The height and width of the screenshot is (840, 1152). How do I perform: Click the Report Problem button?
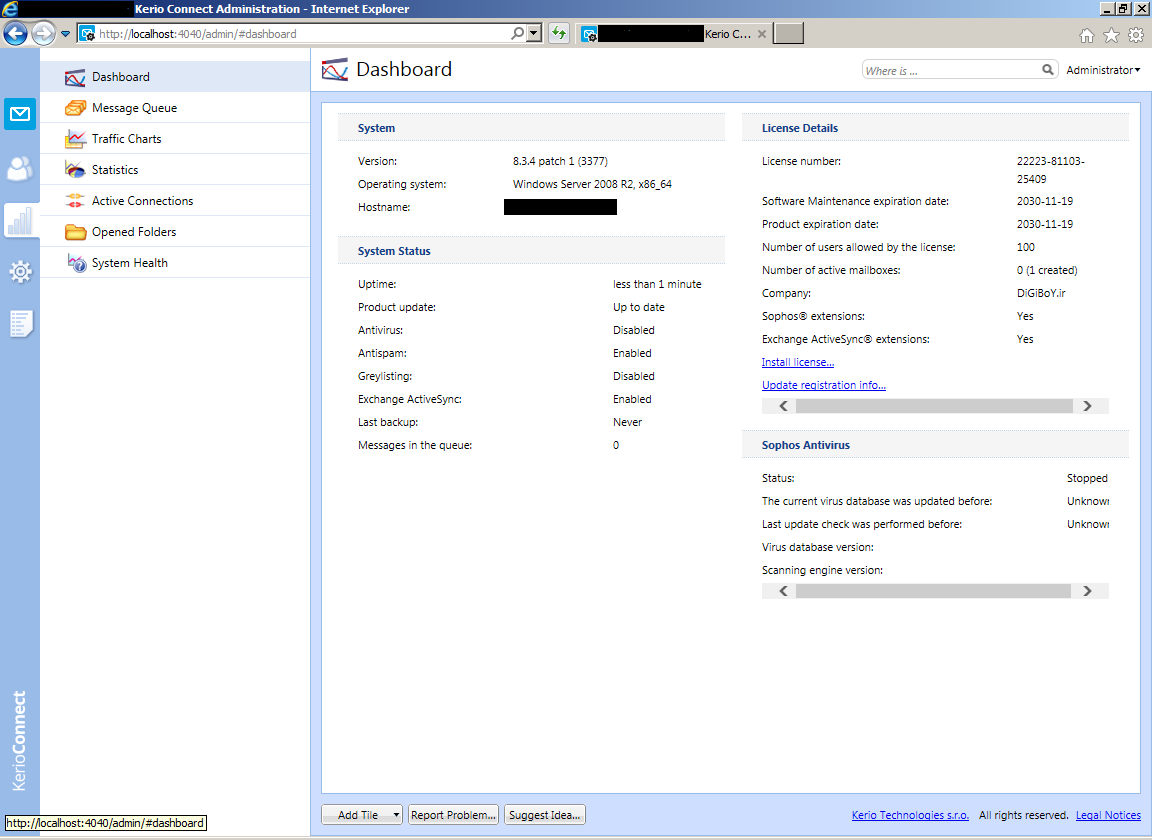pyautogui.click(x=453, y=815)
